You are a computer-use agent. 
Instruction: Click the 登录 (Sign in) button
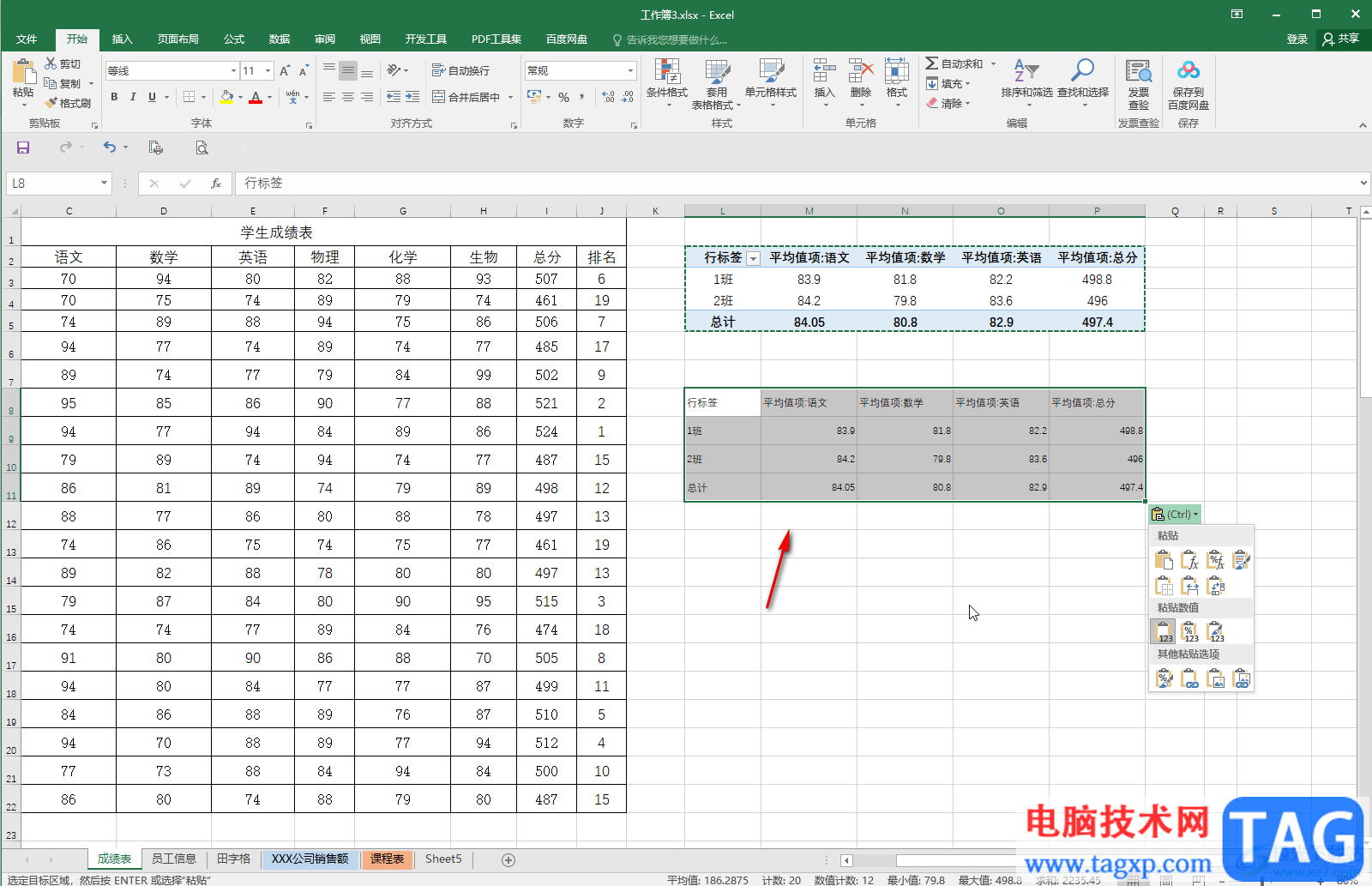1297,39
